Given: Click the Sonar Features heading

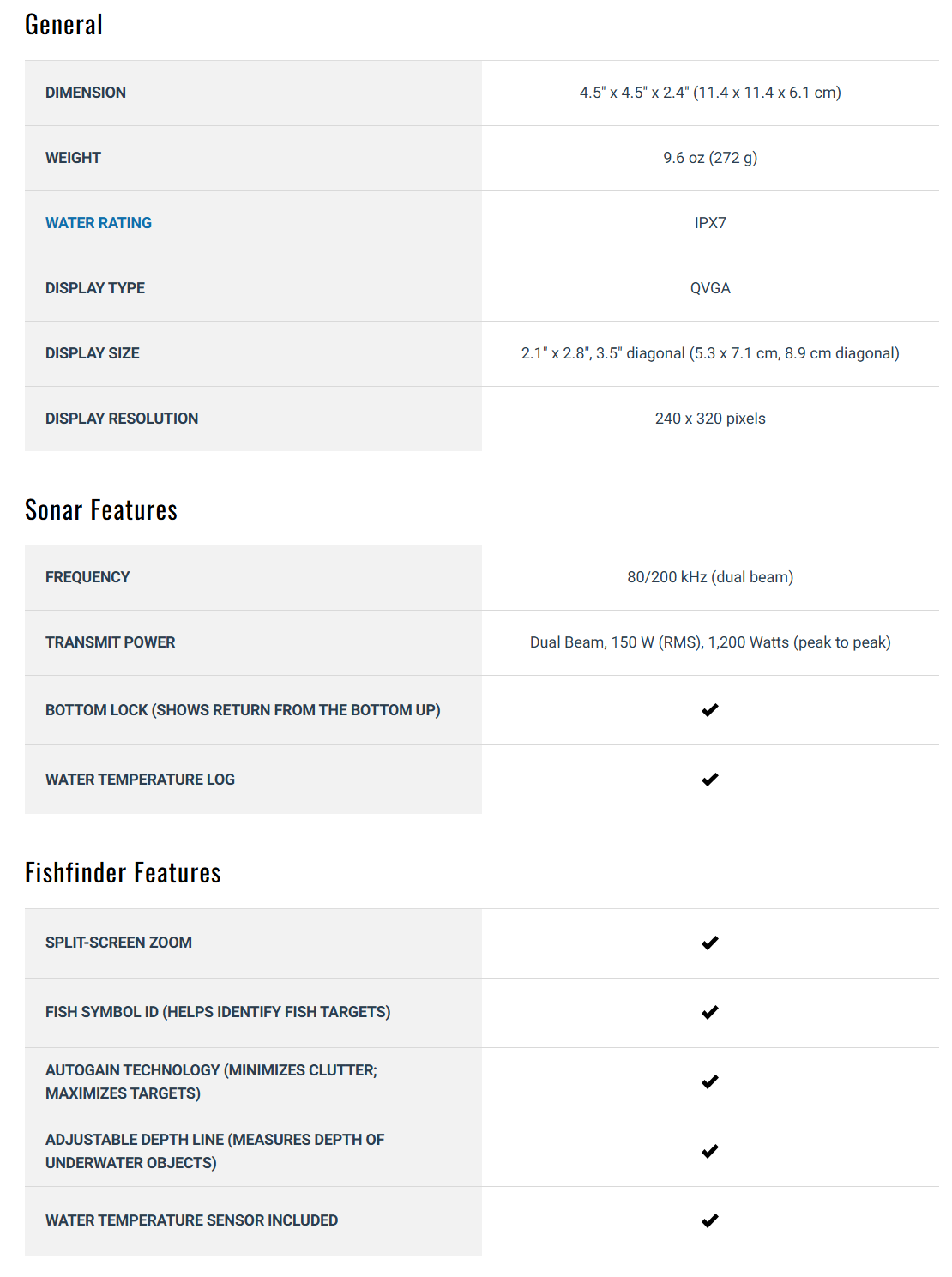Looking at the screenshot, I should [101, 510].
